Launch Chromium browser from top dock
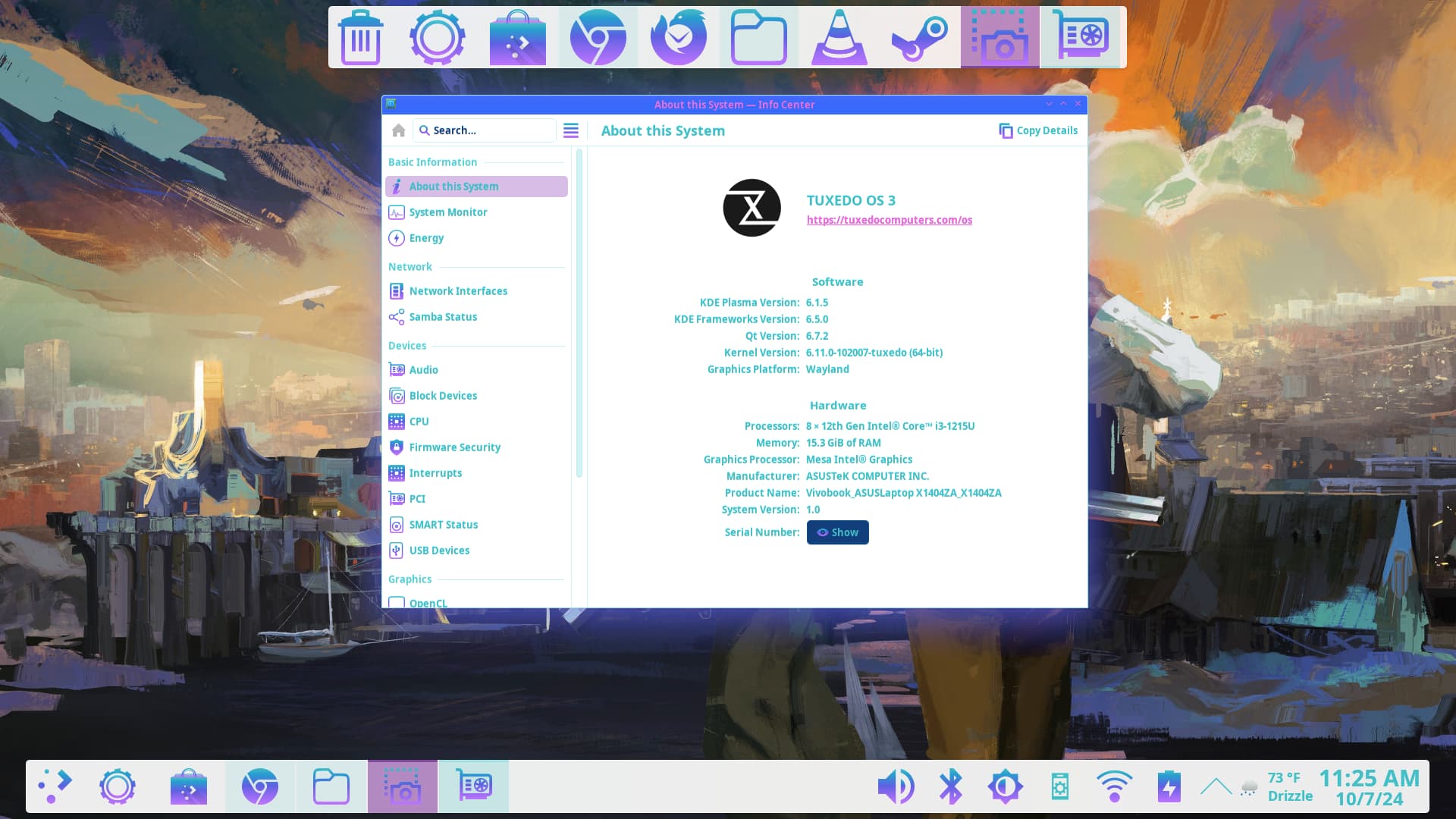1456x819 pixels. pyautogui.click(x=598, y=37)
